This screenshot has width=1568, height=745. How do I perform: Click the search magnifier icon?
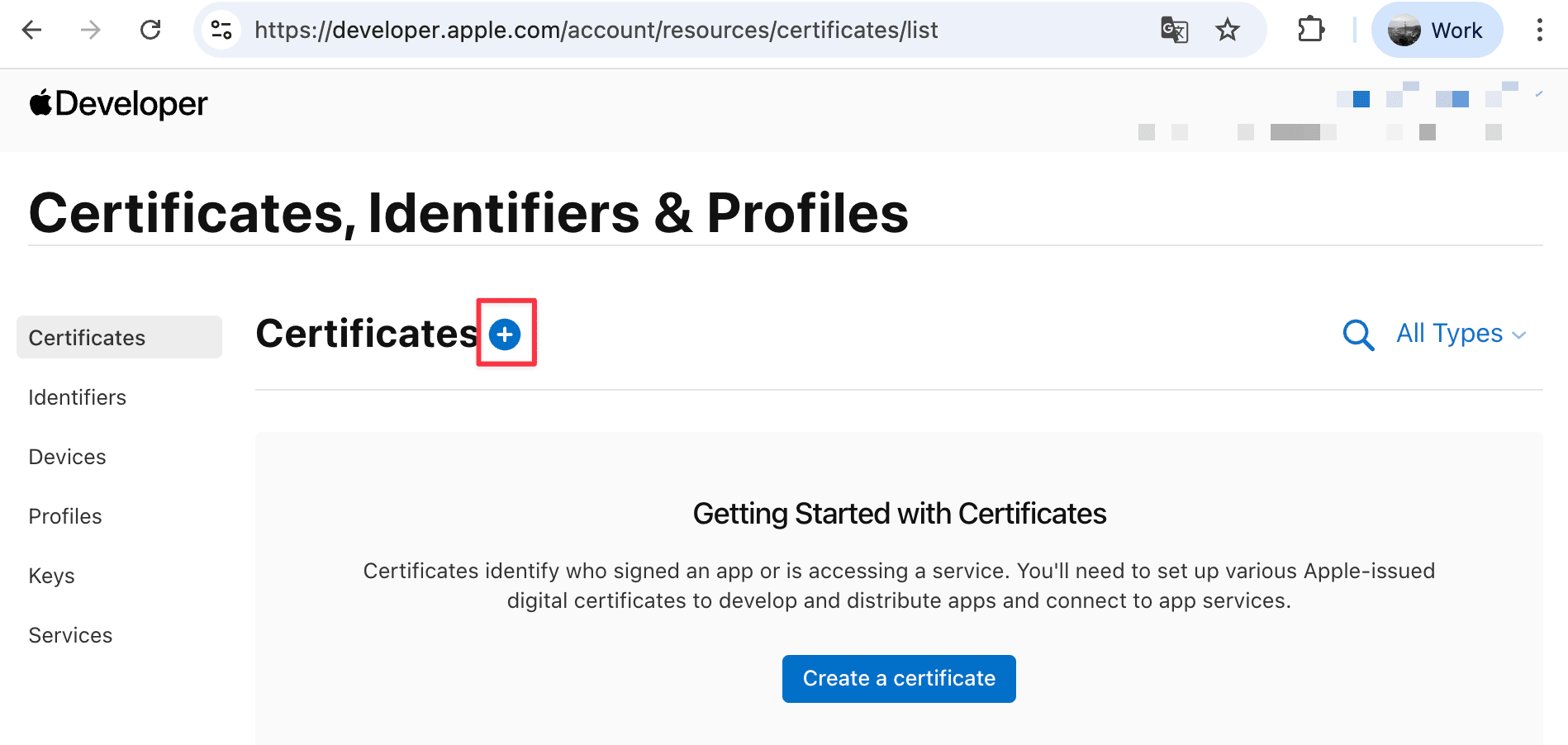point(1358,335)
